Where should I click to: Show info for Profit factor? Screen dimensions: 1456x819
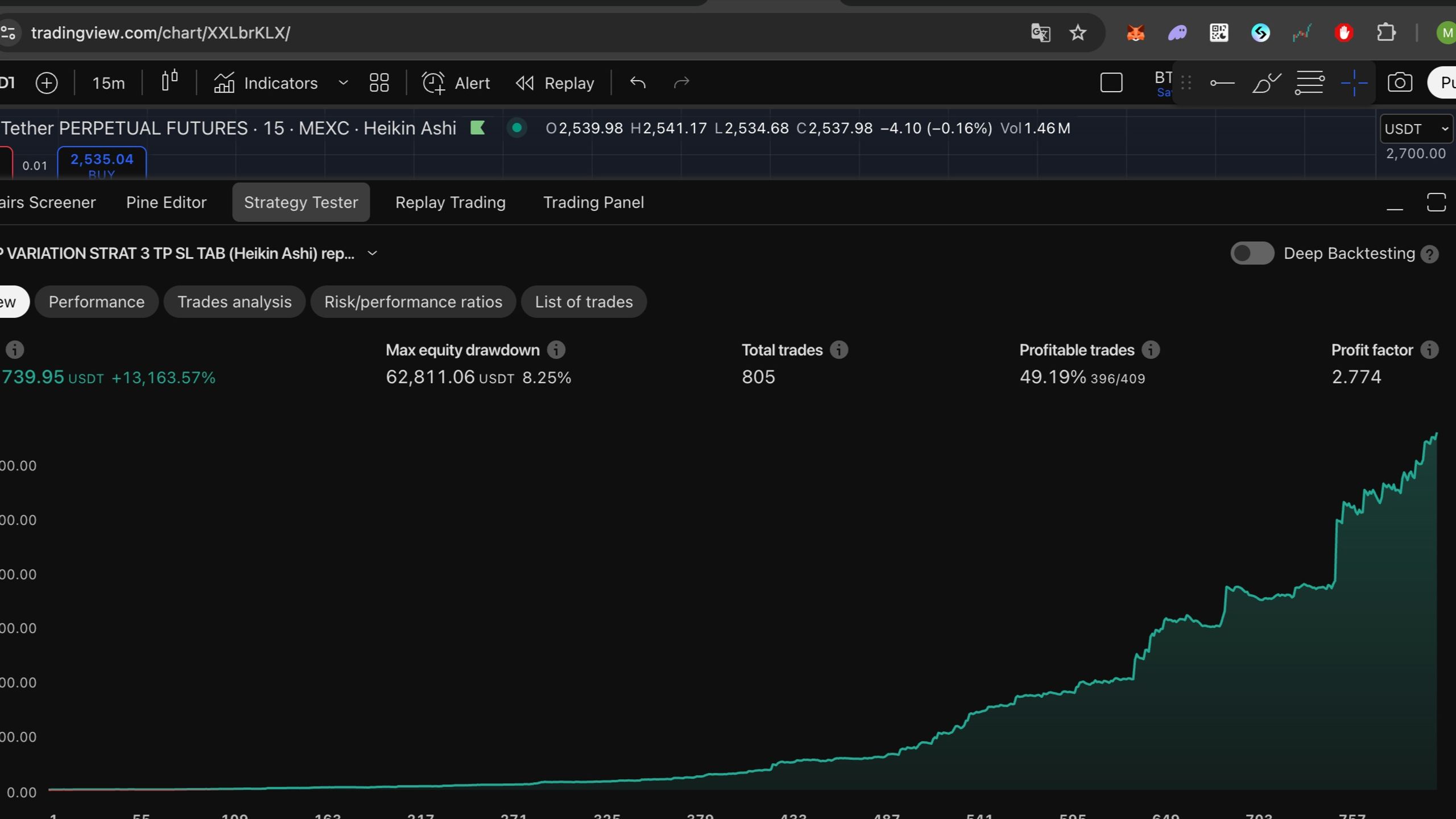1429,350
